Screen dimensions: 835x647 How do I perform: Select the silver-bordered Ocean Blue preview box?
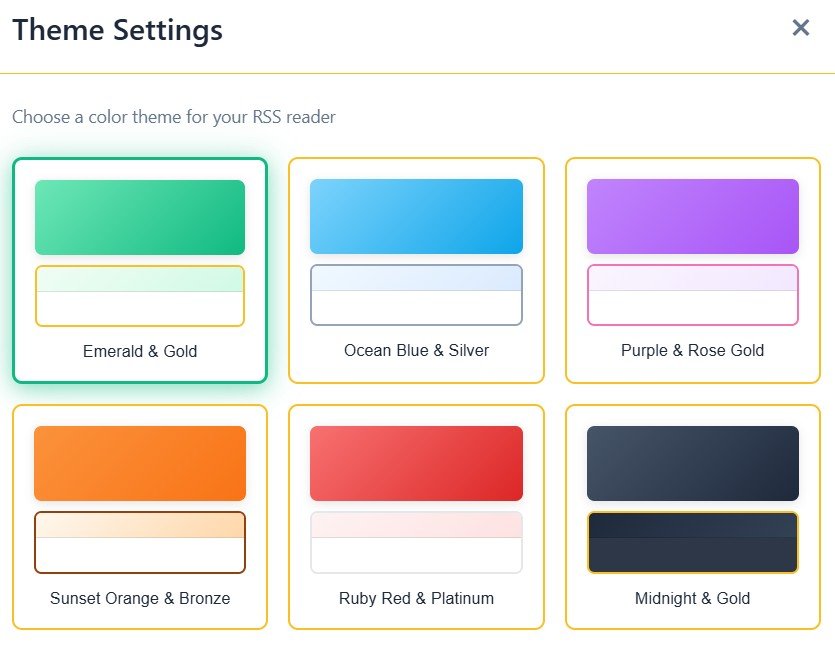[416, 295]
